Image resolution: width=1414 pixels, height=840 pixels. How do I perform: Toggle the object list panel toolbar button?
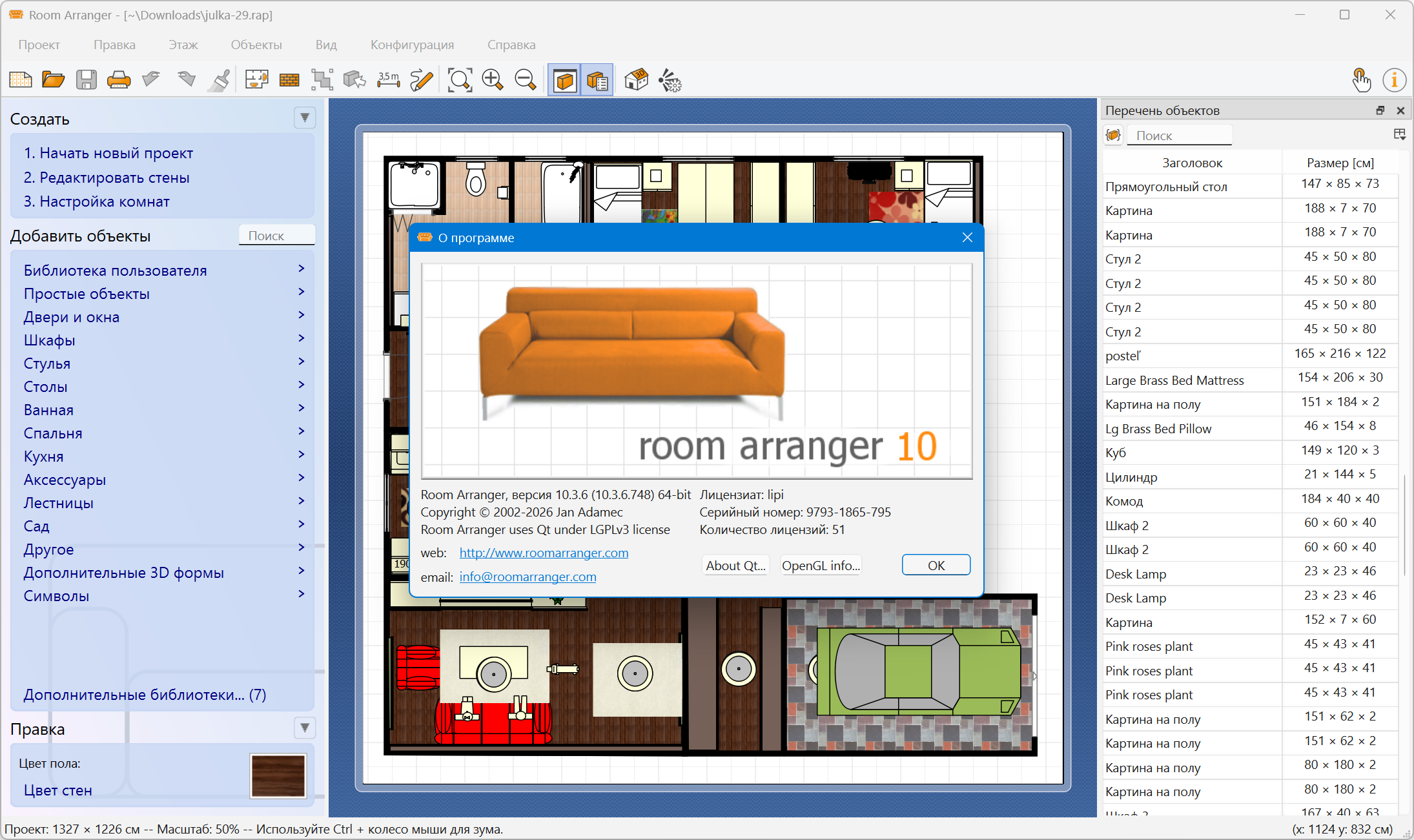[597, 80]
